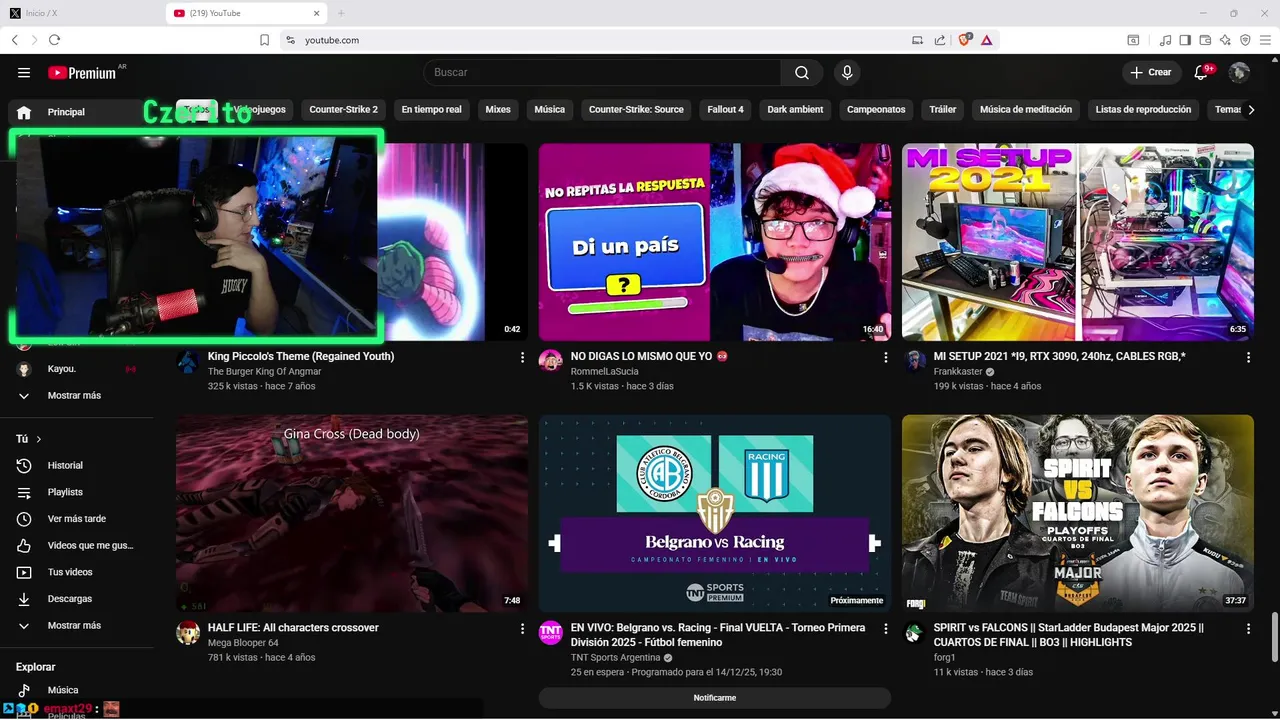The image size is (1280, 720).
Task: Show more filter chips with right arrow
Action: point(1251,110)
